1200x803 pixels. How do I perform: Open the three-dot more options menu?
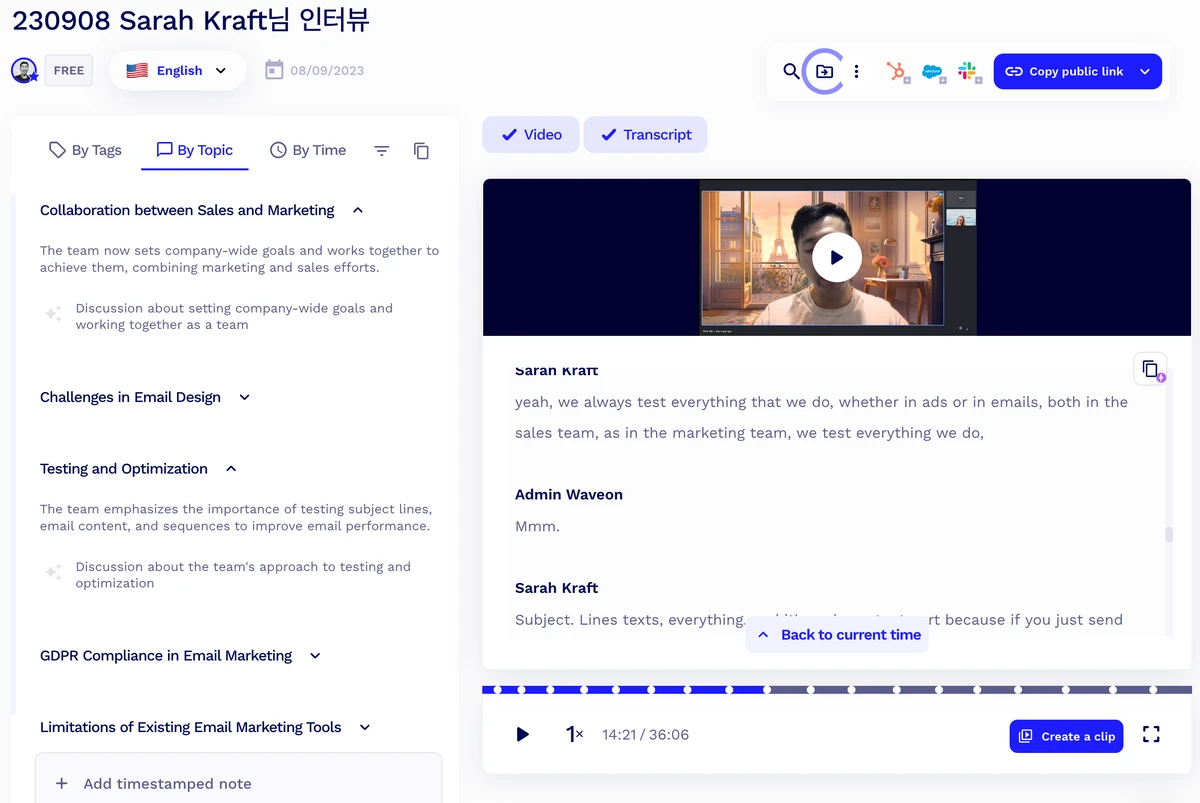856,71
